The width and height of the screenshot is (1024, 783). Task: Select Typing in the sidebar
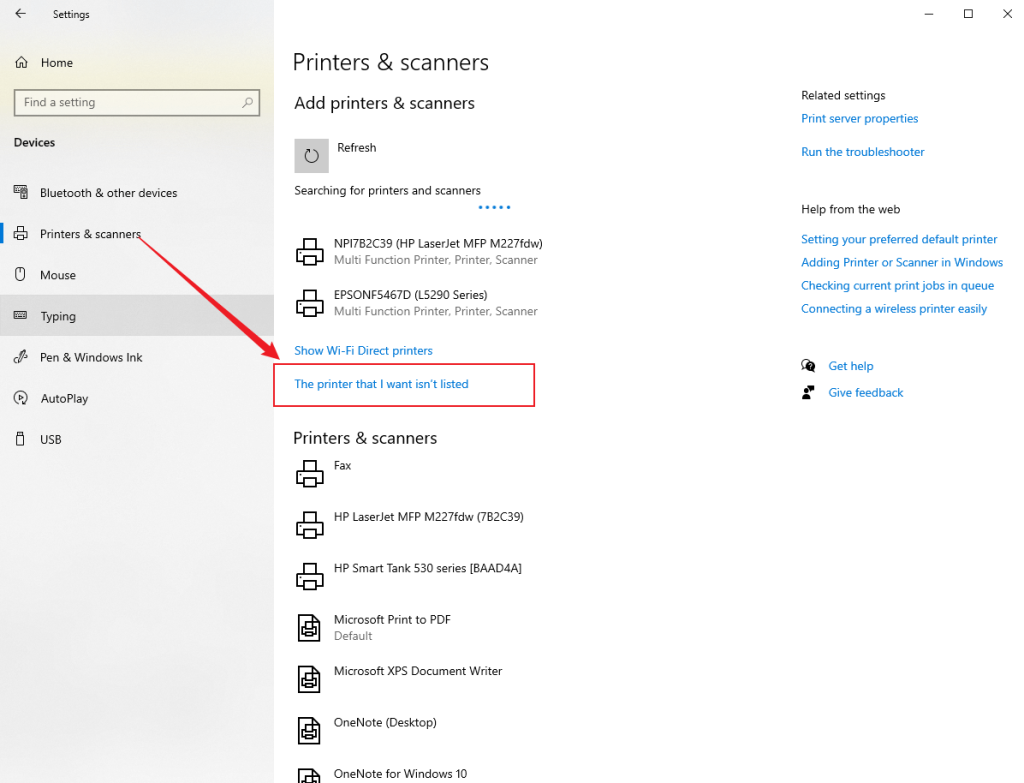(x=60, y=316)
